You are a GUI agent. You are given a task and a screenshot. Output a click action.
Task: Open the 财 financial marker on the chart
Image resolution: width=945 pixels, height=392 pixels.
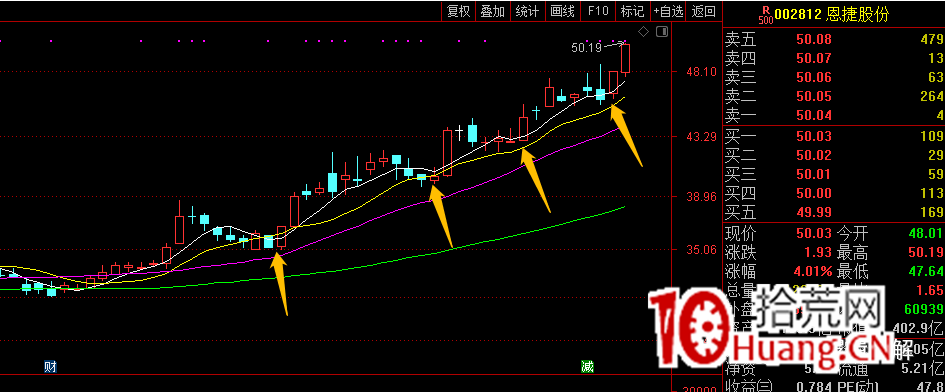pyautogui.click(x=51, y=366)
